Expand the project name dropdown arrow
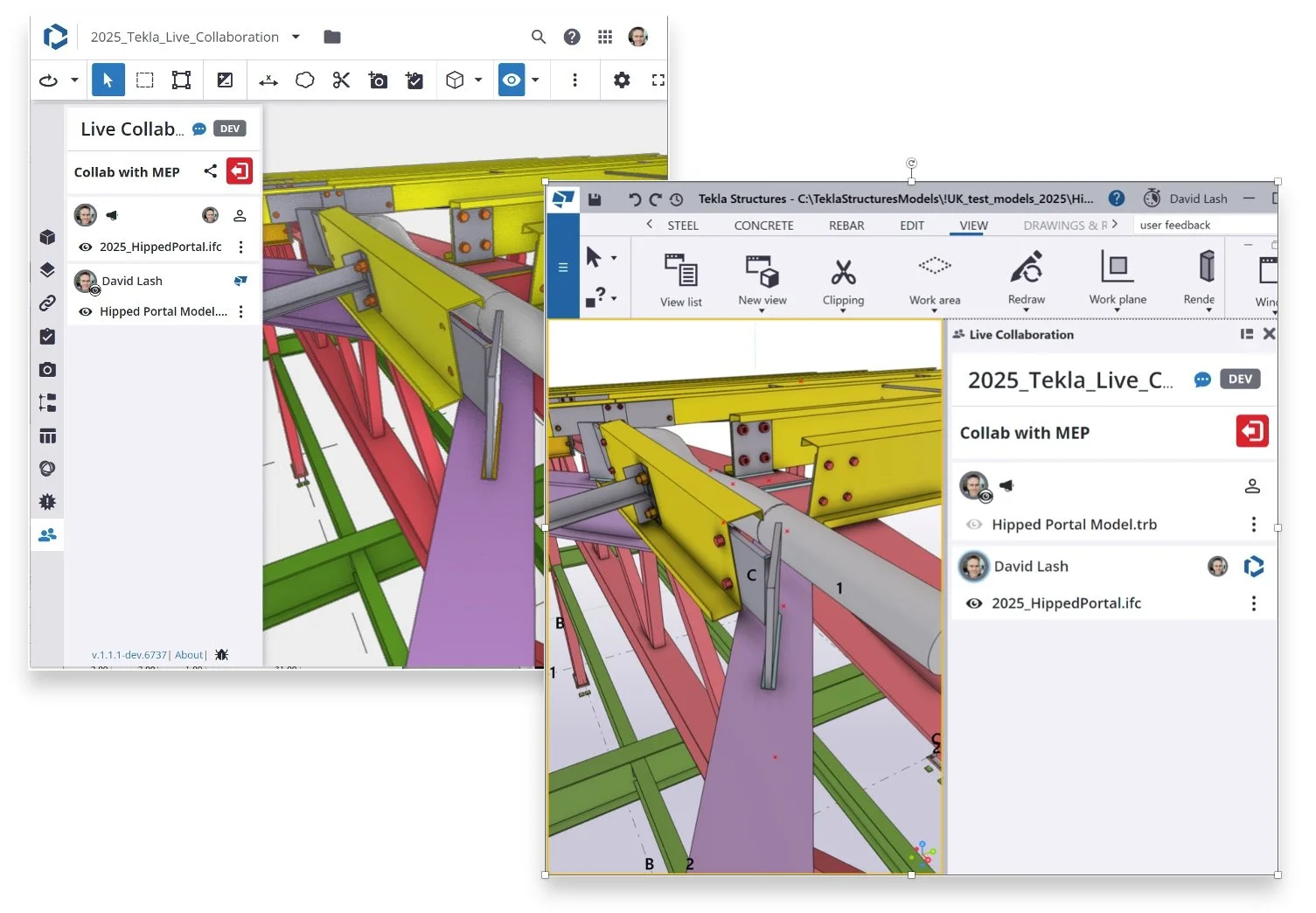The image size is (1316, 913). (296, 37)
